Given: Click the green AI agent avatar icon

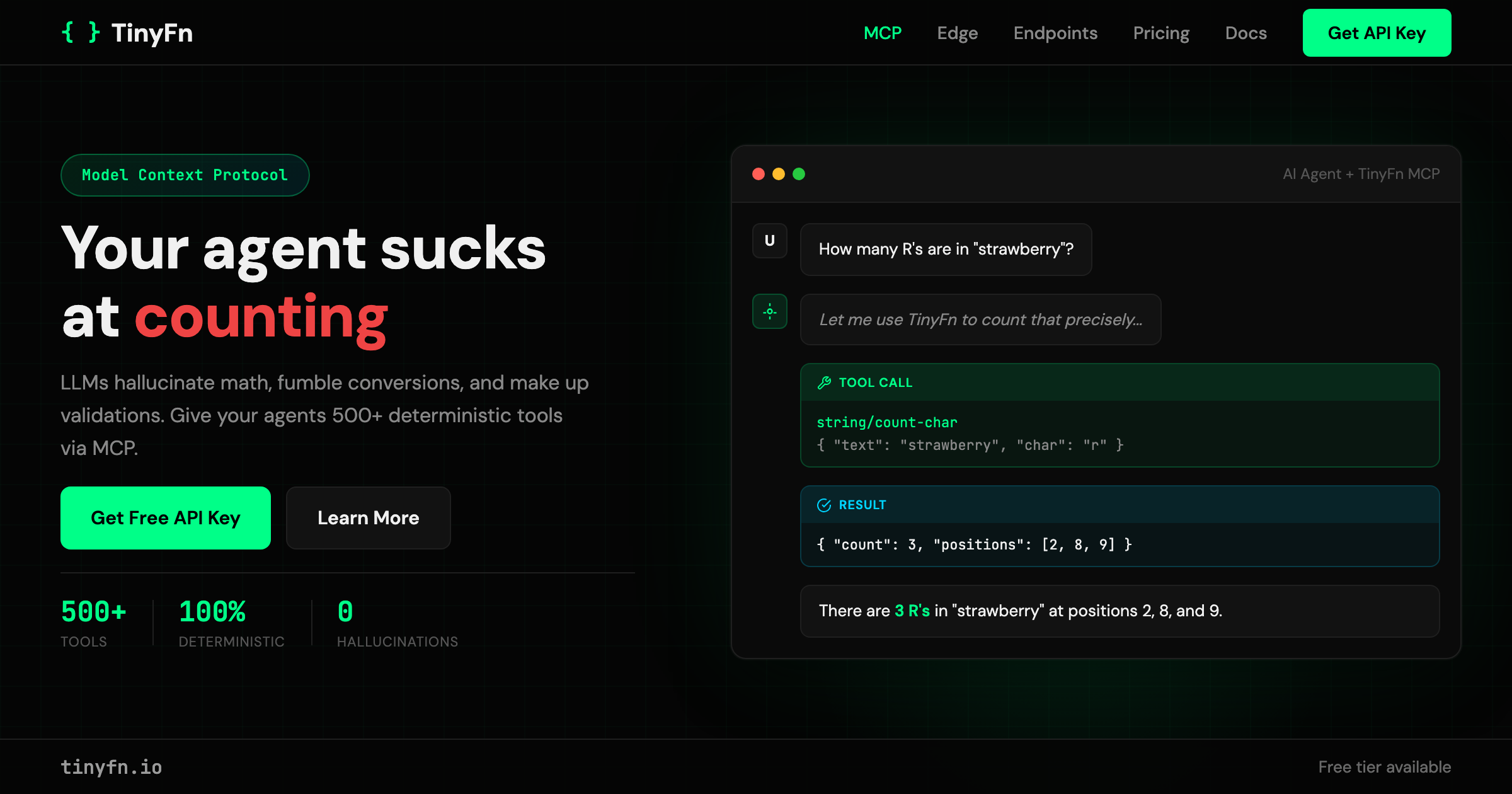Looking at the screenshot, I should click(x=769, y=311).
